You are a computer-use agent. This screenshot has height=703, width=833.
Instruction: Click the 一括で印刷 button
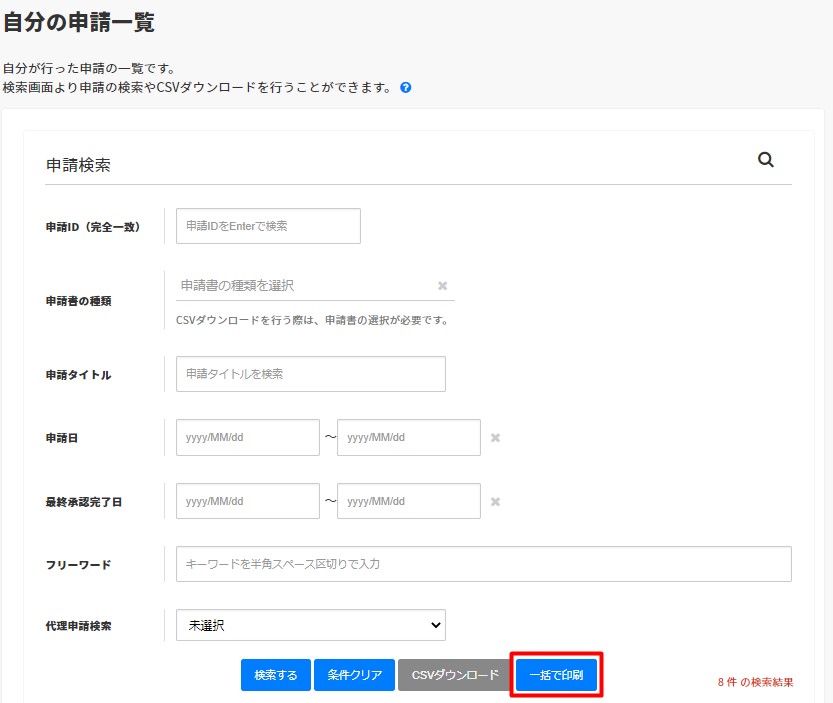click(557, 675)
